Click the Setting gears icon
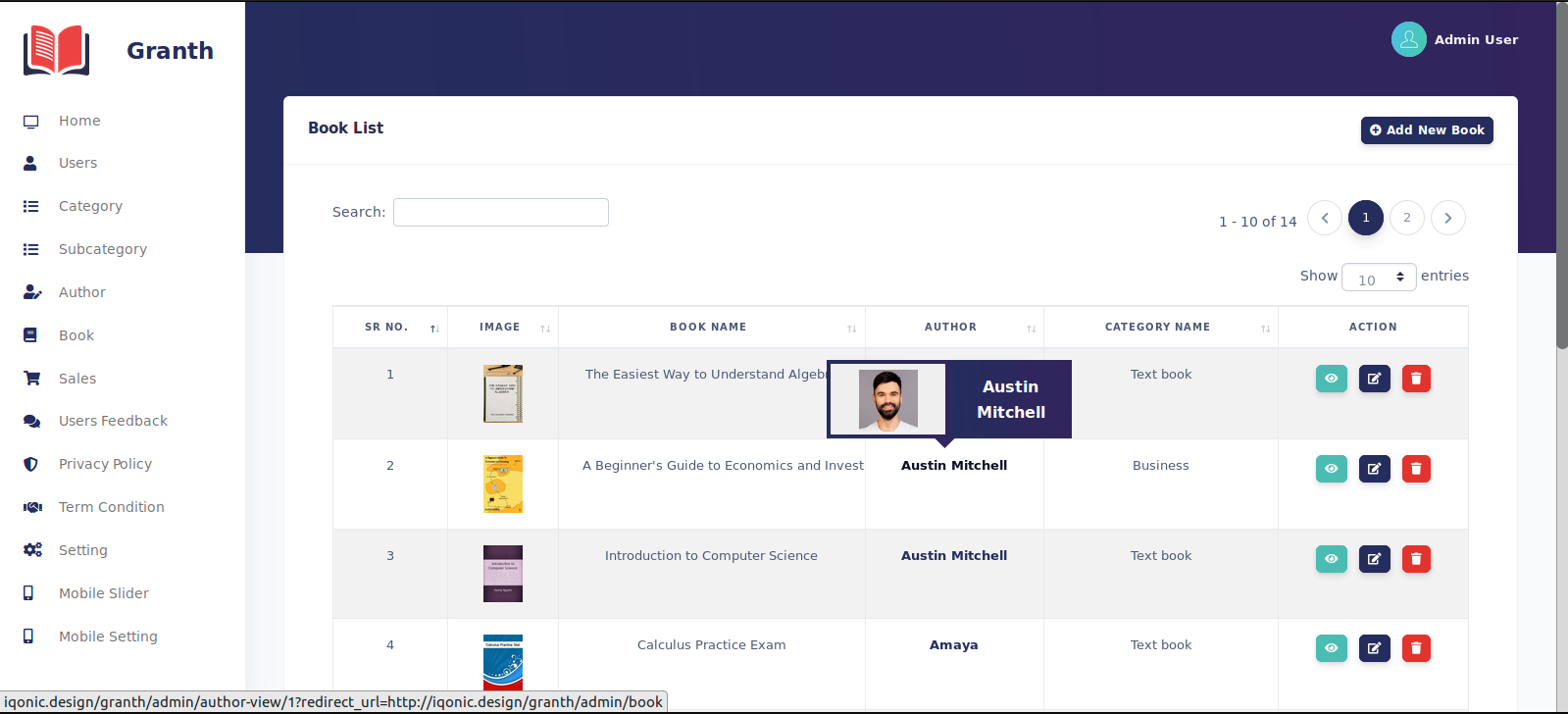The height and width of the screenshot is (714, 1568). (32, 550)
